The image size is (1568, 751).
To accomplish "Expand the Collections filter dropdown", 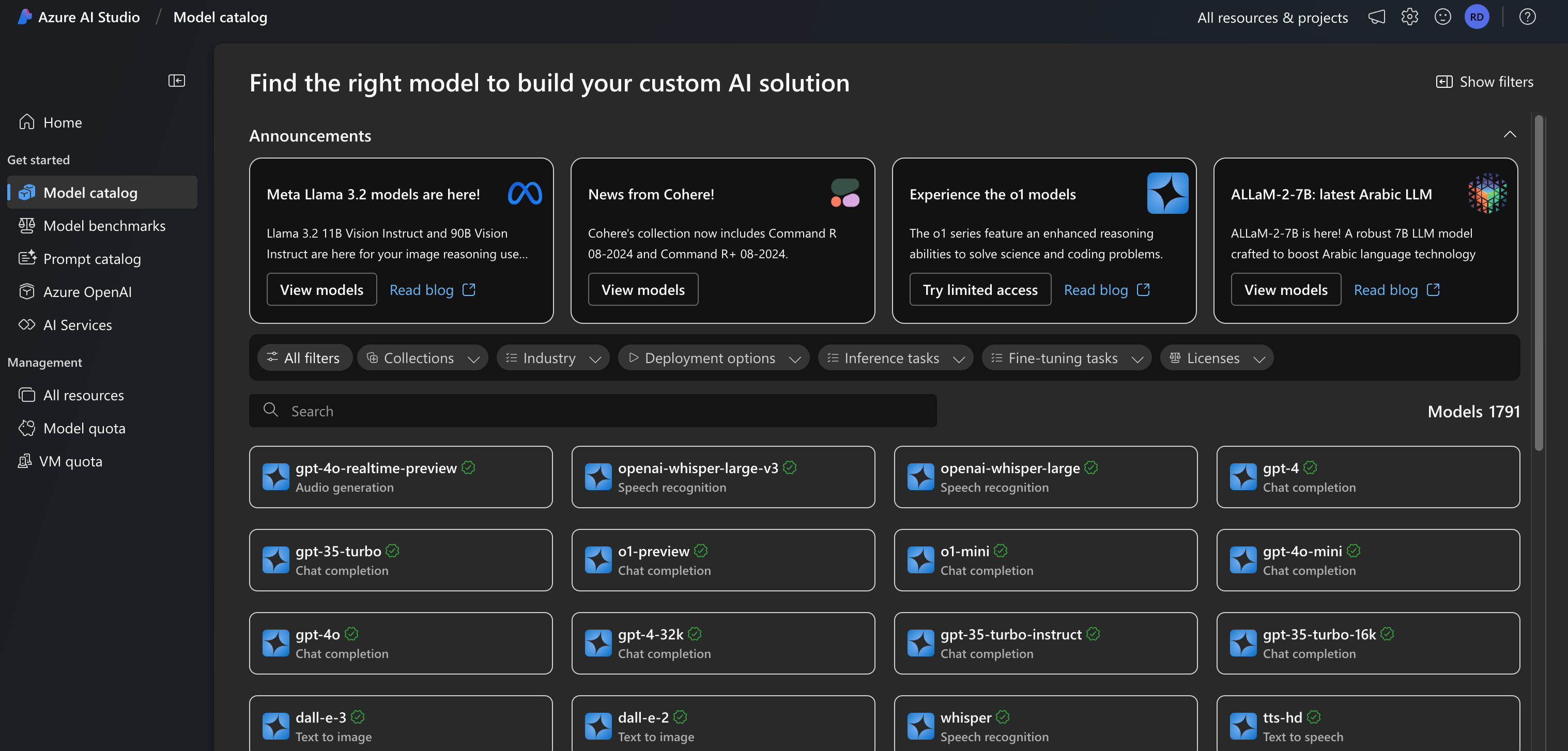I will point(422,358).
